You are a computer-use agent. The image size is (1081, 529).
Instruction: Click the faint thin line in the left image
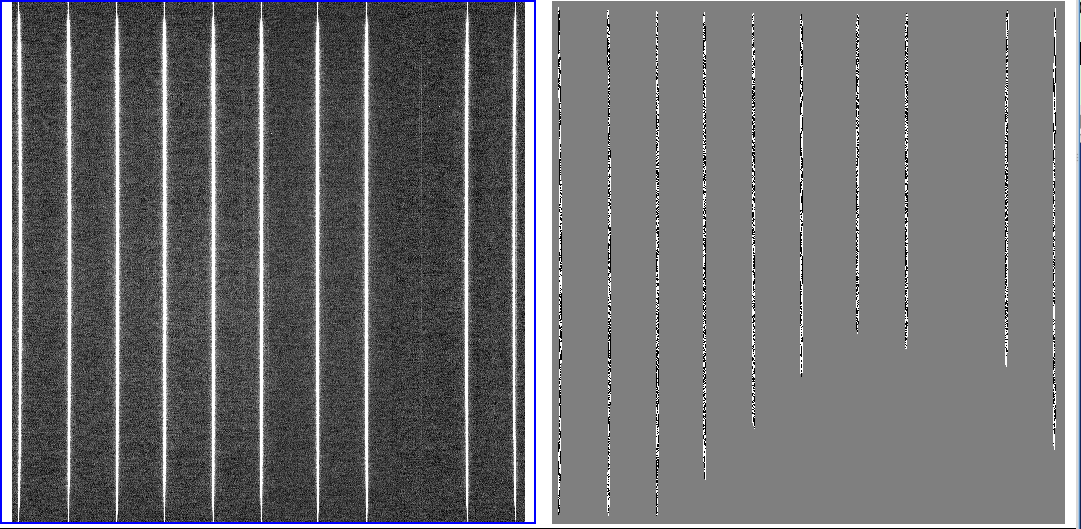click(421, 200)
